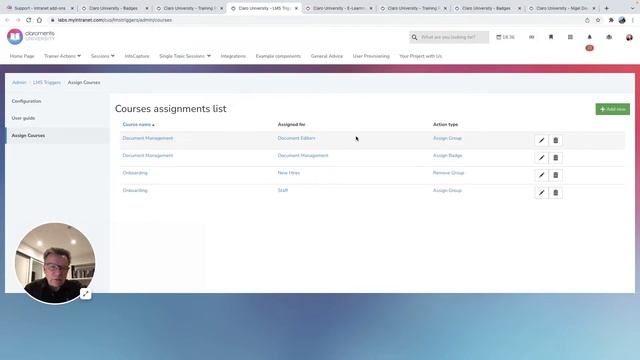This screenshot has height=360, width=640.
Task: Click the search magnifier icon
Action: [x=414, y=37]
